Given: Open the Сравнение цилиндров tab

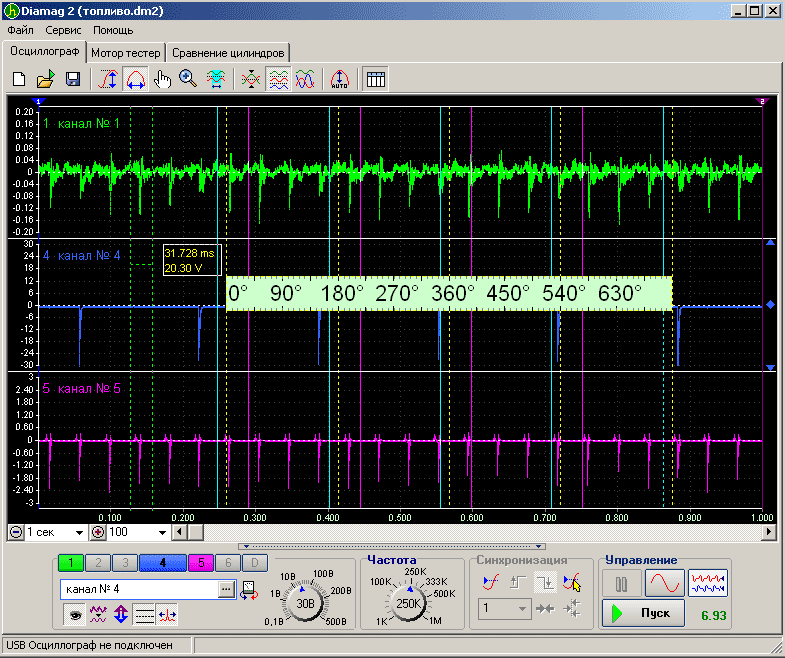Looking at the screenshot, I should click(x=228, y=53).
